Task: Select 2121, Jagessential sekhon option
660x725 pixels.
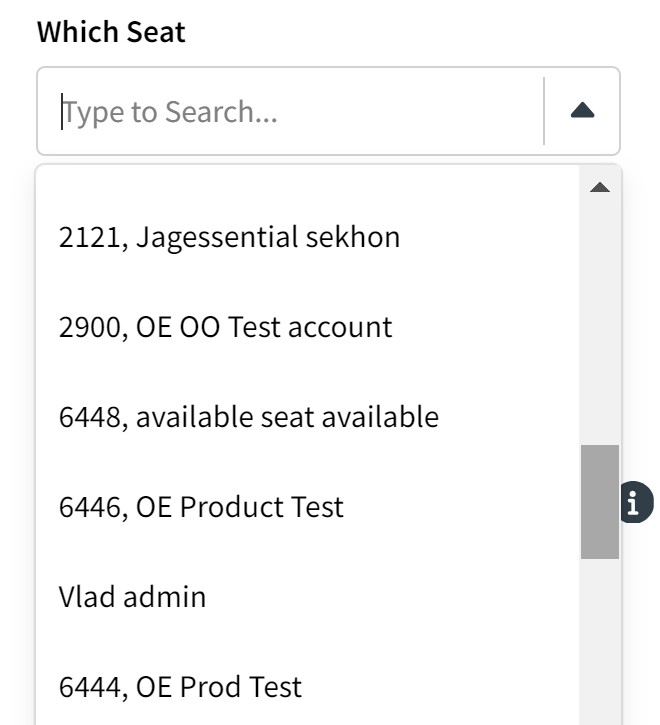Action: [x=229, y=237]
